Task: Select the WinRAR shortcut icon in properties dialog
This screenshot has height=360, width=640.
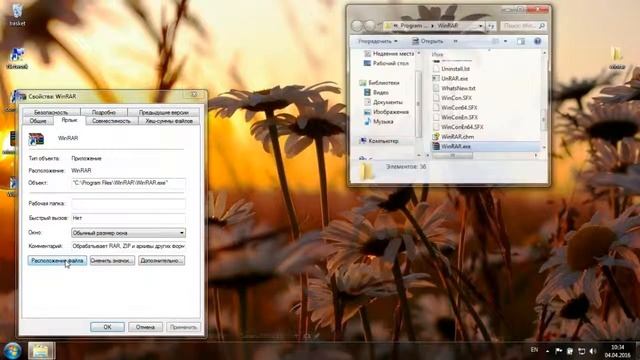Action: (x=36, y=139)
